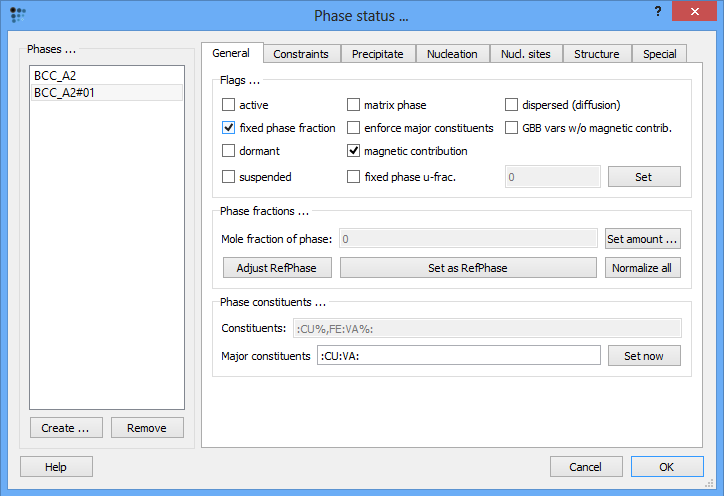This screenshot has height=496, width=724.
Task: Click the Major constituents text field
Action: click(x=458, y=356)
